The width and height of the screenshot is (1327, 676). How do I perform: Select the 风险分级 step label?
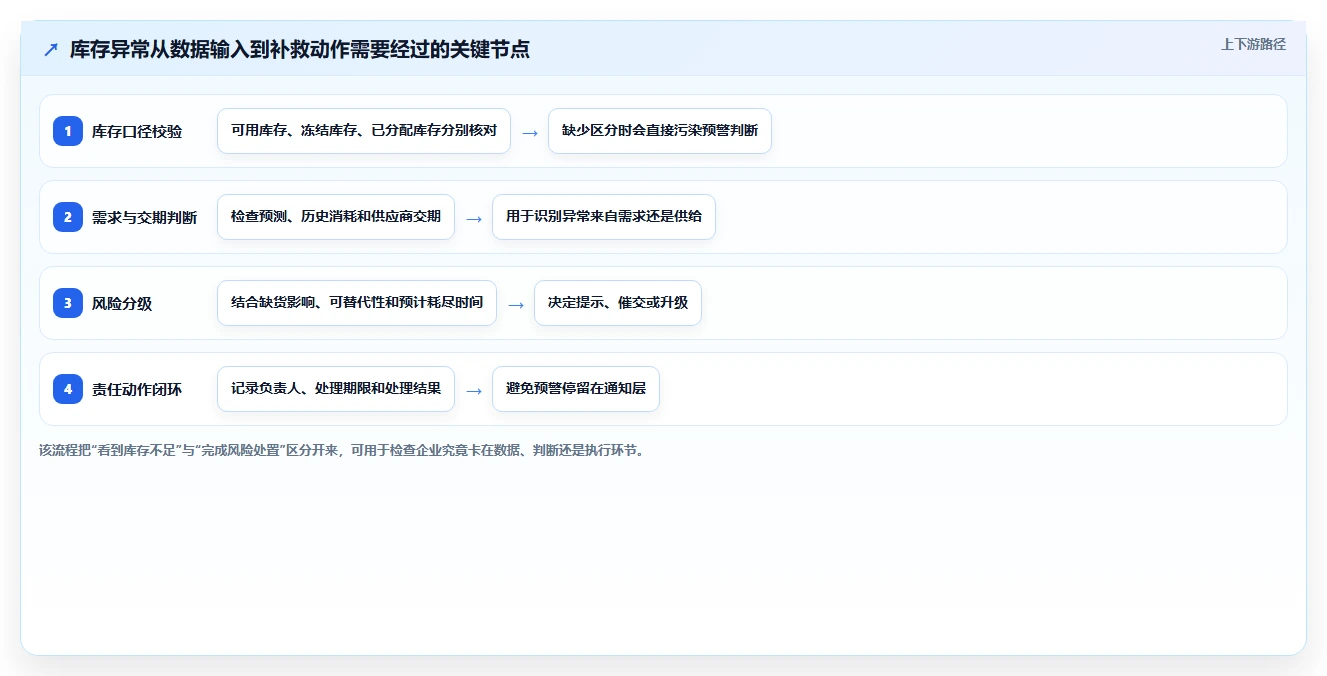coord(122,304)
